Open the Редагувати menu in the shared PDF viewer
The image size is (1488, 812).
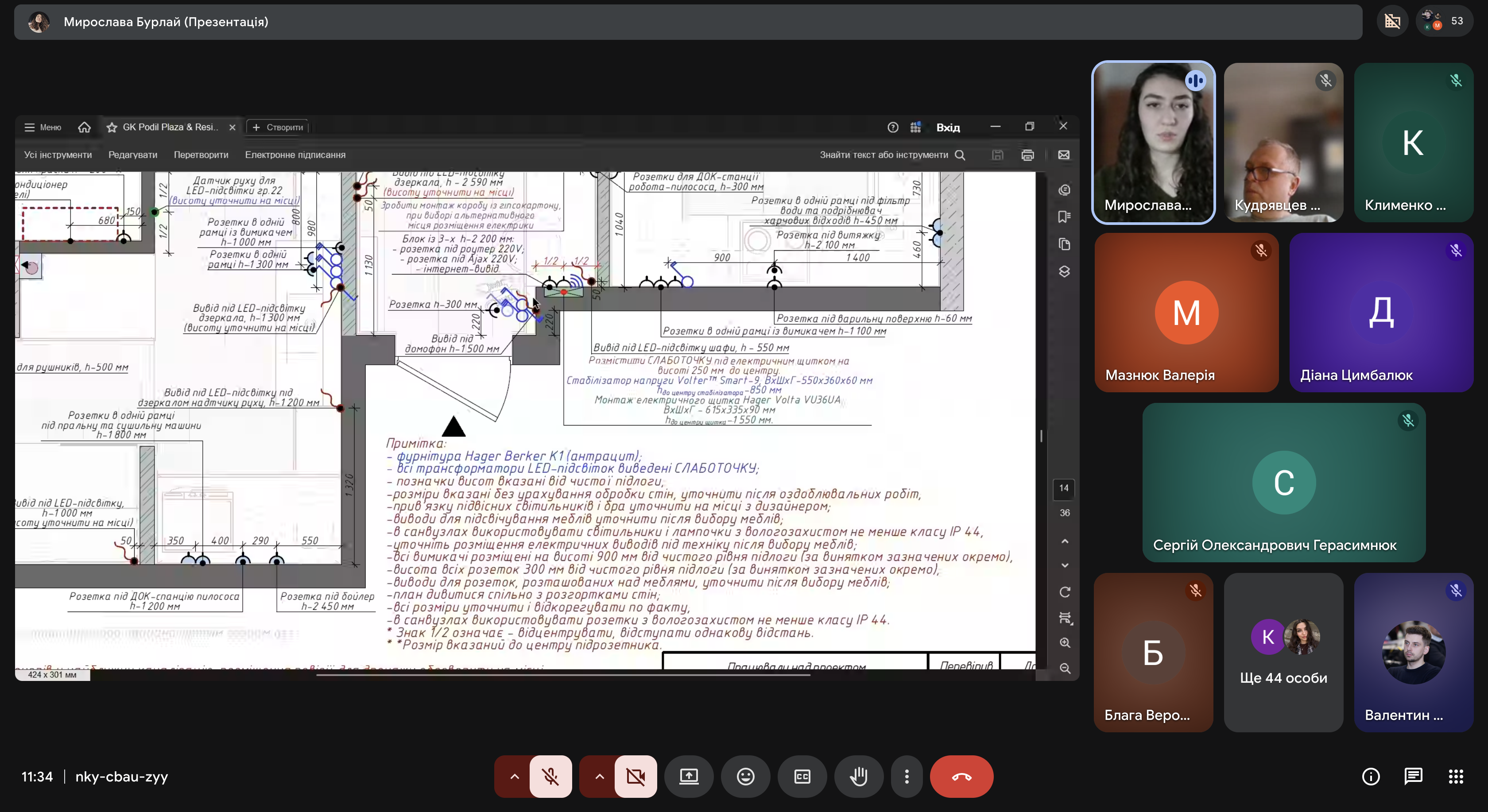tap(133, 155)
